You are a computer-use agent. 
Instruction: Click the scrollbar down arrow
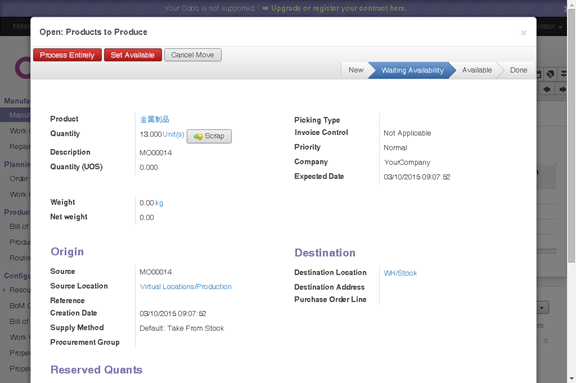click(x=571, y=378)
